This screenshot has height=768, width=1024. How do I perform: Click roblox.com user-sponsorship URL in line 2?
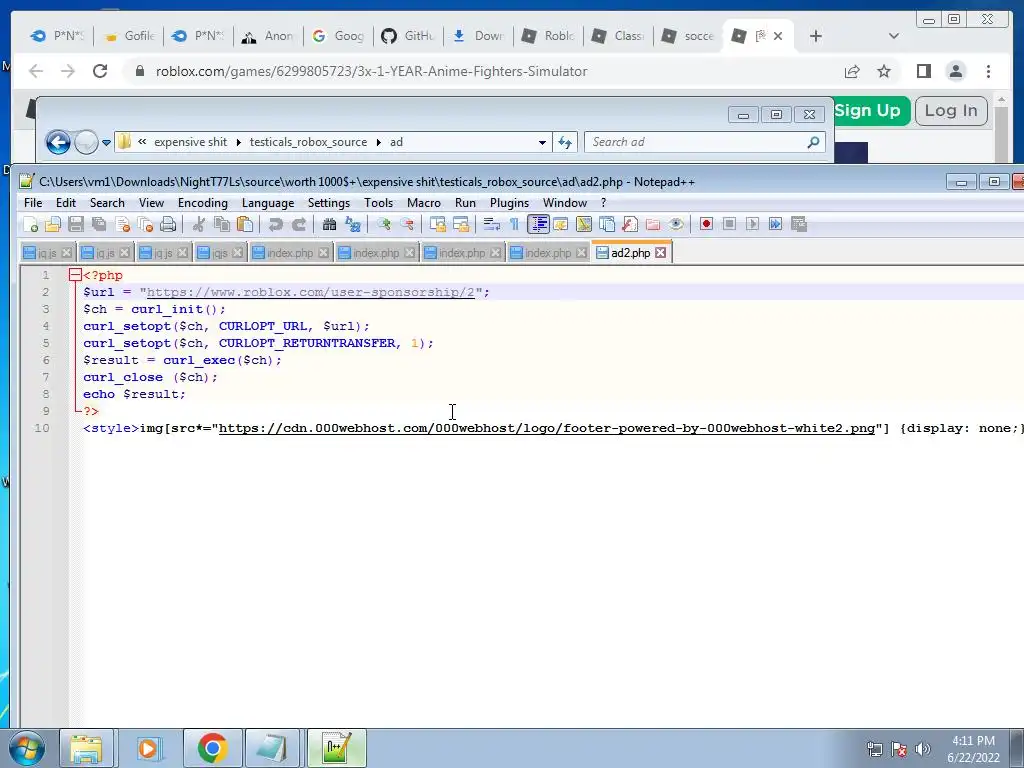310,292
